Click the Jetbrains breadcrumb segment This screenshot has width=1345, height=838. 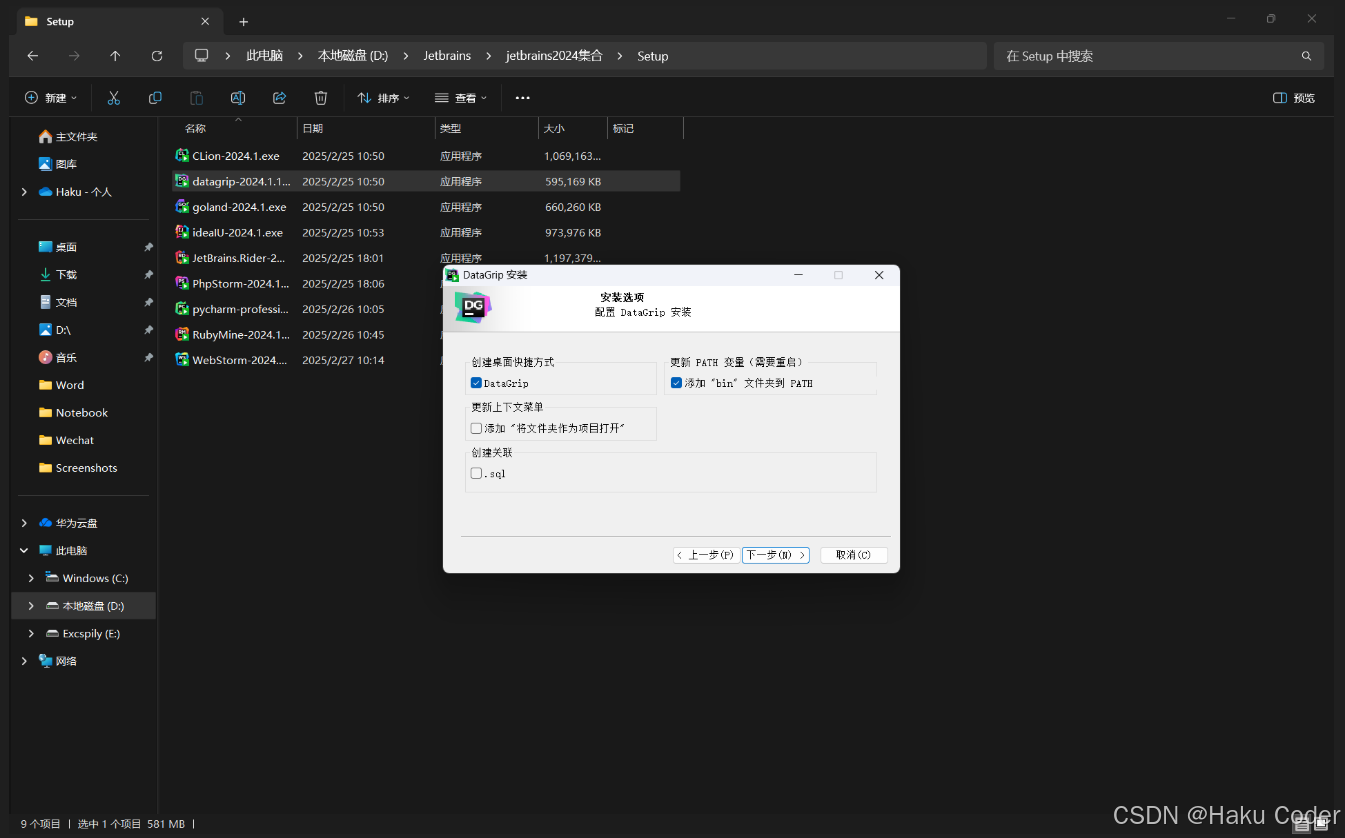click(447, 56)
